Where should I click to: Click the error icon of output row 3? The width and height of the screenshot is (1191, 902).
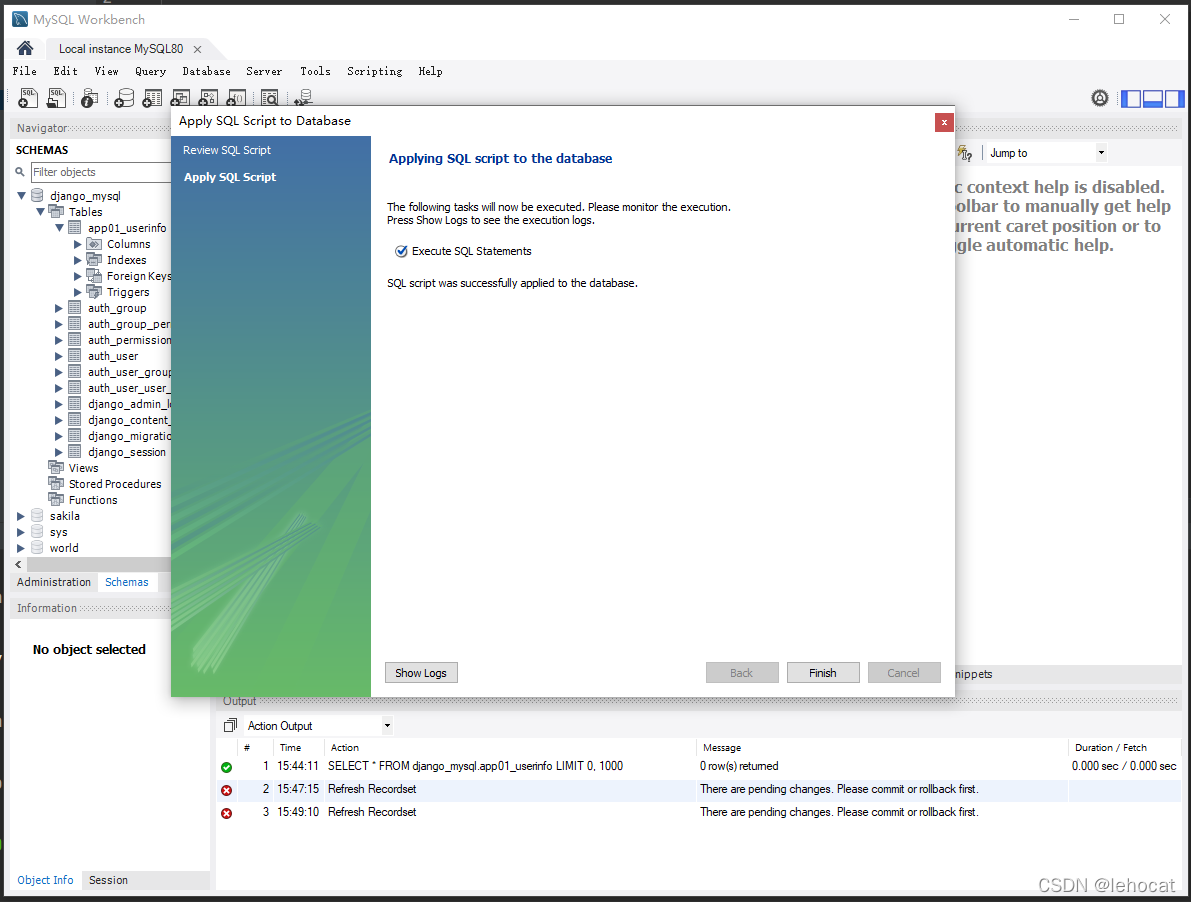pos(226,813)
